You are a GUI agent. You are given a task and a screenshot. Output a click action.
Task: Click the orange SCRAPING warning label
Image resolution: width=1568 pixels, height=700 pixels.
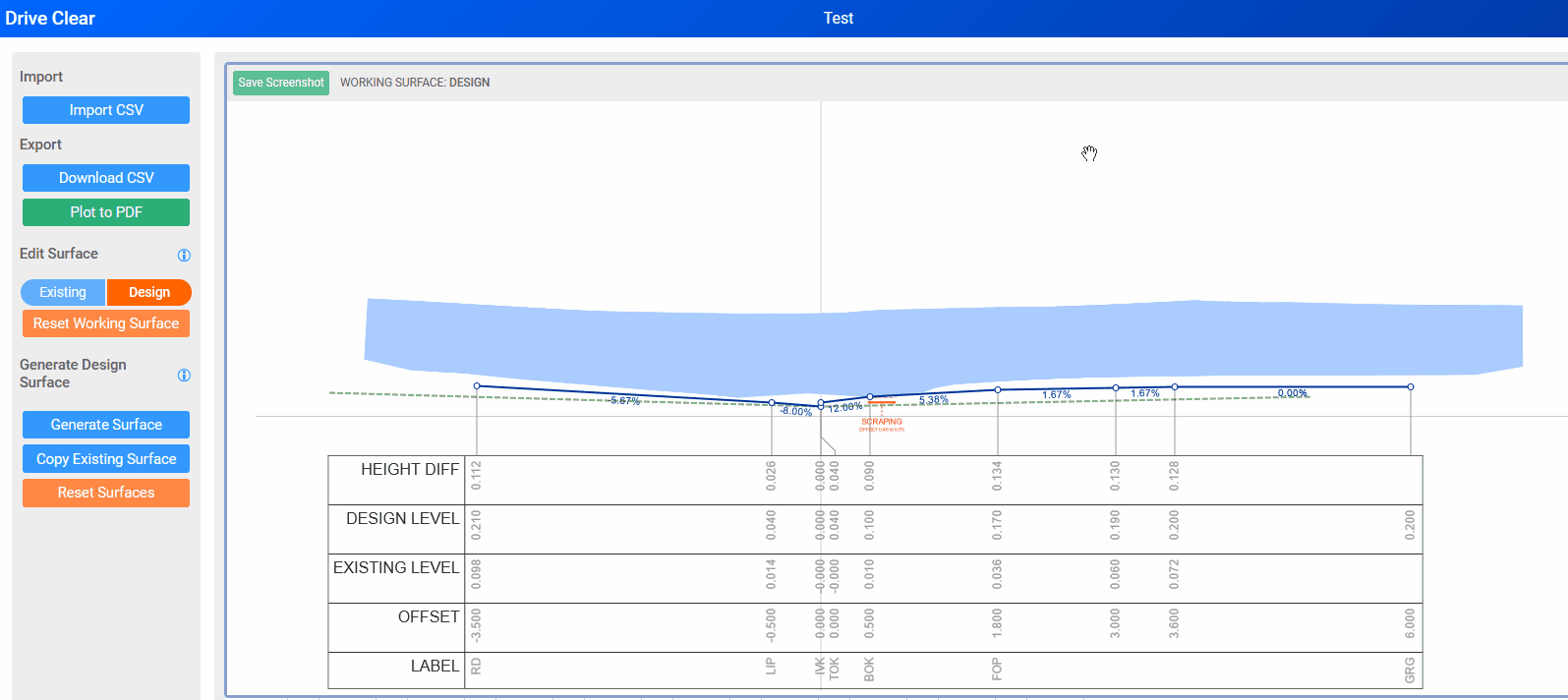[x=882, y=422]
